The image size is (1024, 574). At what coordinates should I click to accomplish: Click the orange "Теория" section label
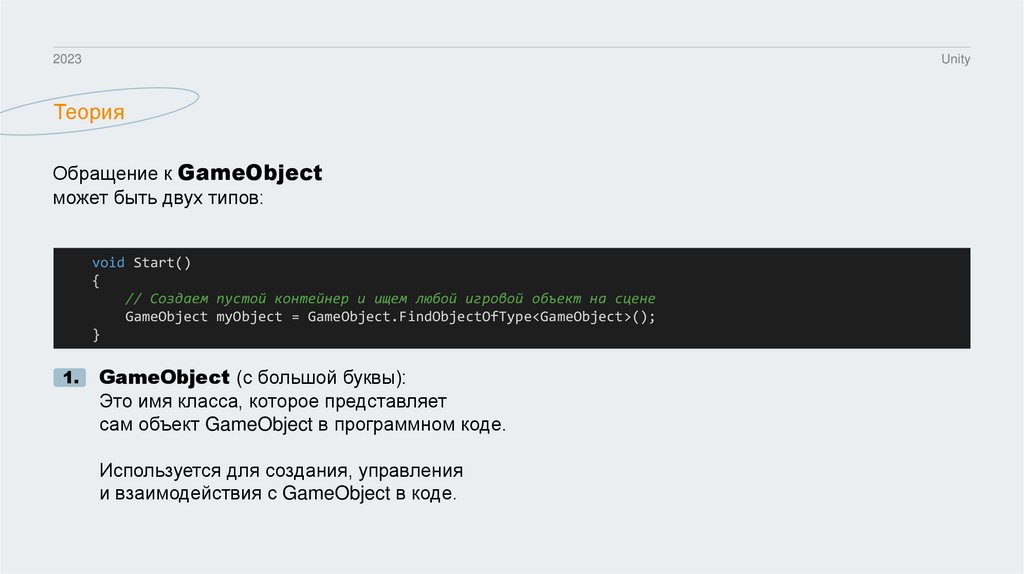click(89, 112)
